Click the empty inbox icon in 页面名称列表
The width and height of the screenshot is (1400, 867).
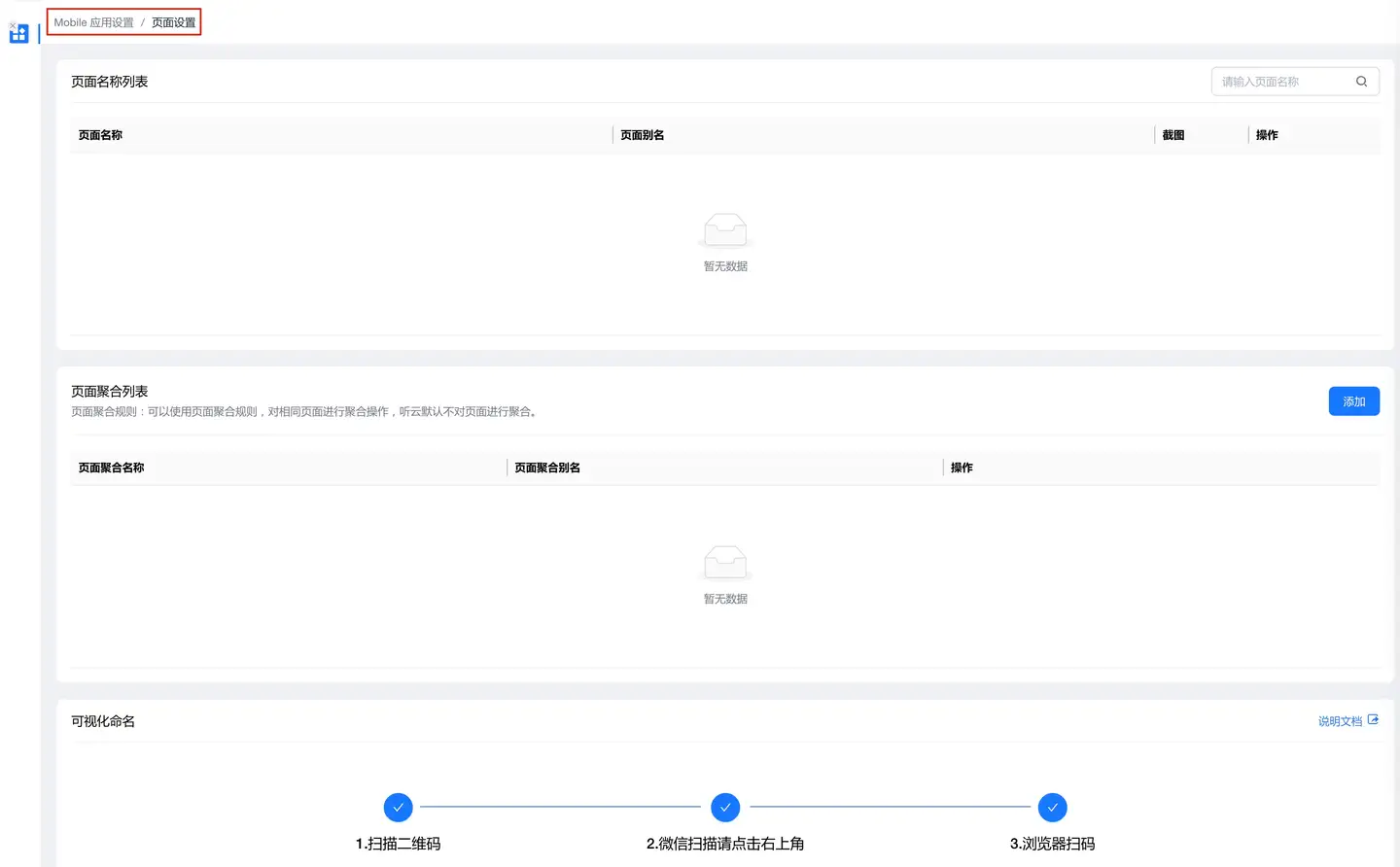coord(725,230)
